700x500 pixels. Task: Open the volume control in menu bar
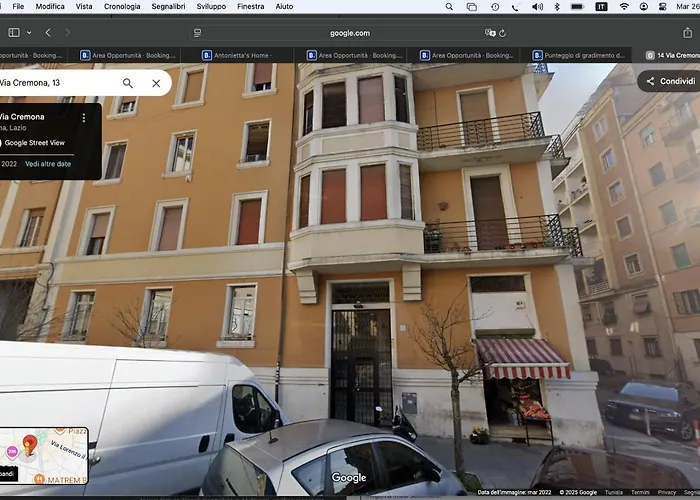tap(538, 6)
